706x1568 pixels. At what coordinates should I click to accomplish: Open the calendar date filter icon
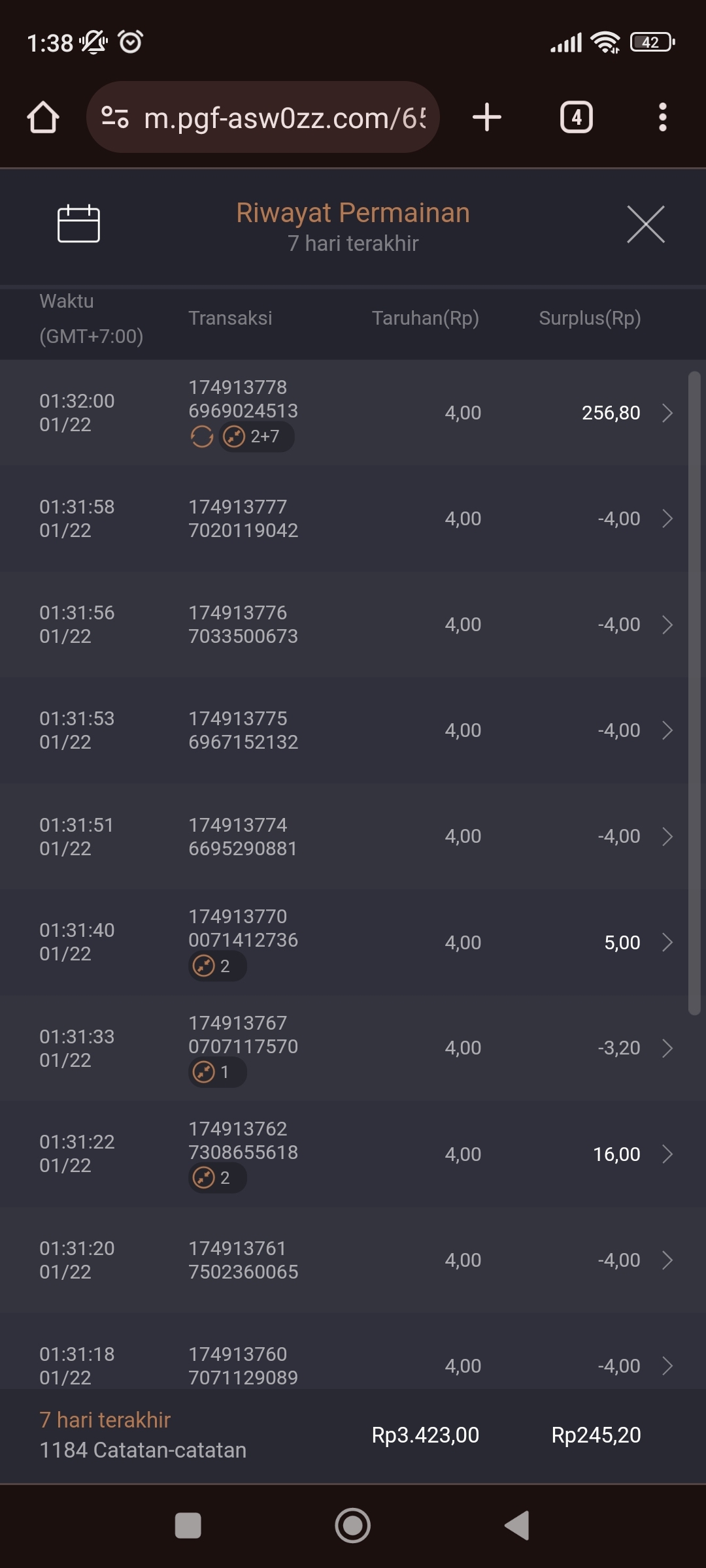[x=78, y=223]
